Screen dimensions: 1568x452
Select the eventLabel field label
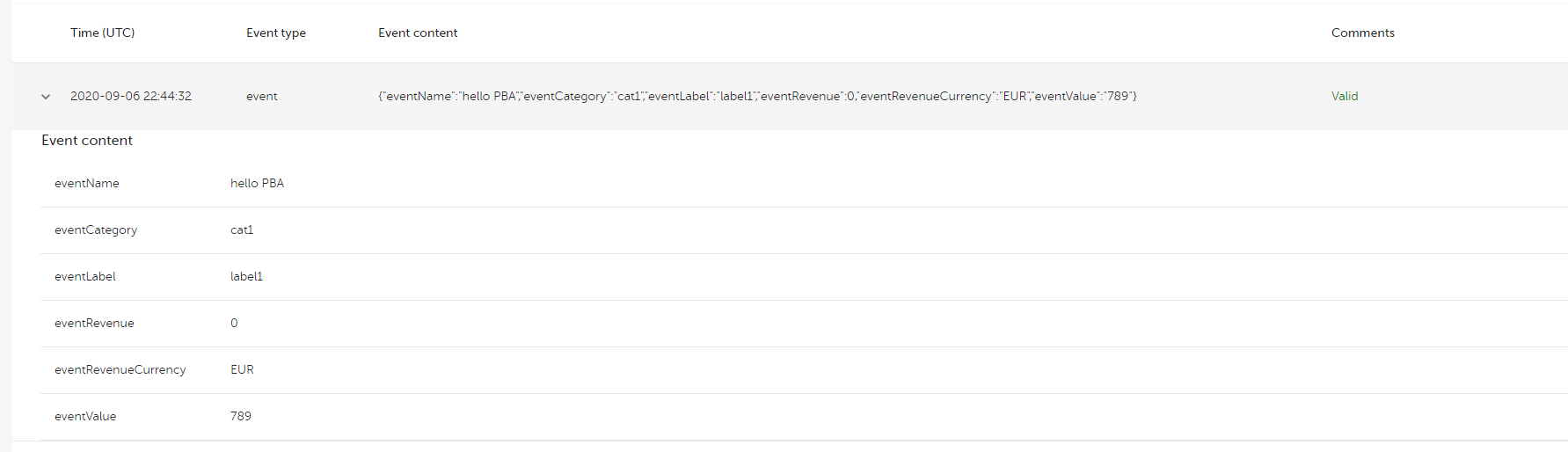84,276
